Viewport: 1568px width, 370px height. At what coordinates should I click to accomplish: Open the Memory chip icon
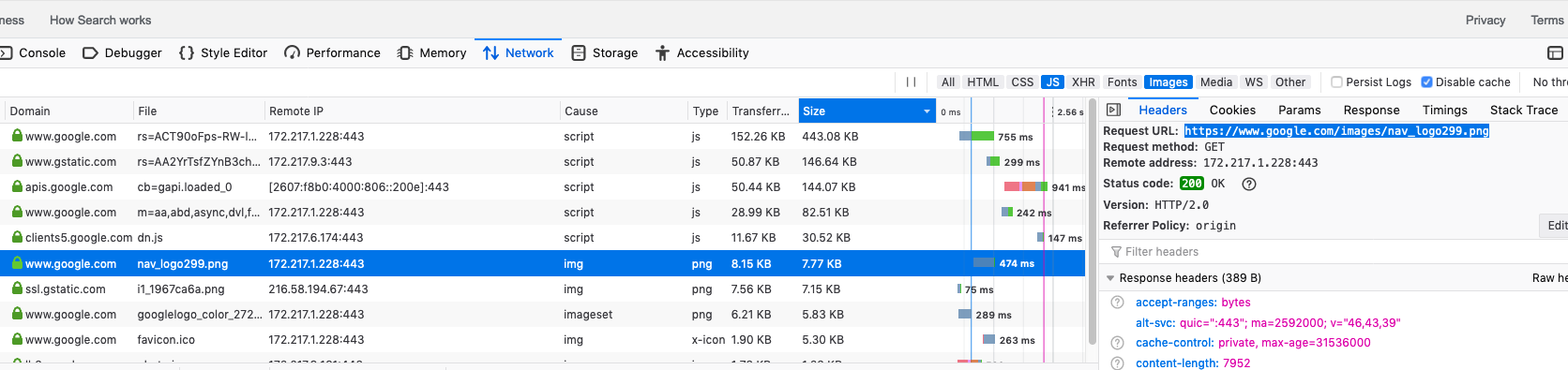click(x=405, y=53)
